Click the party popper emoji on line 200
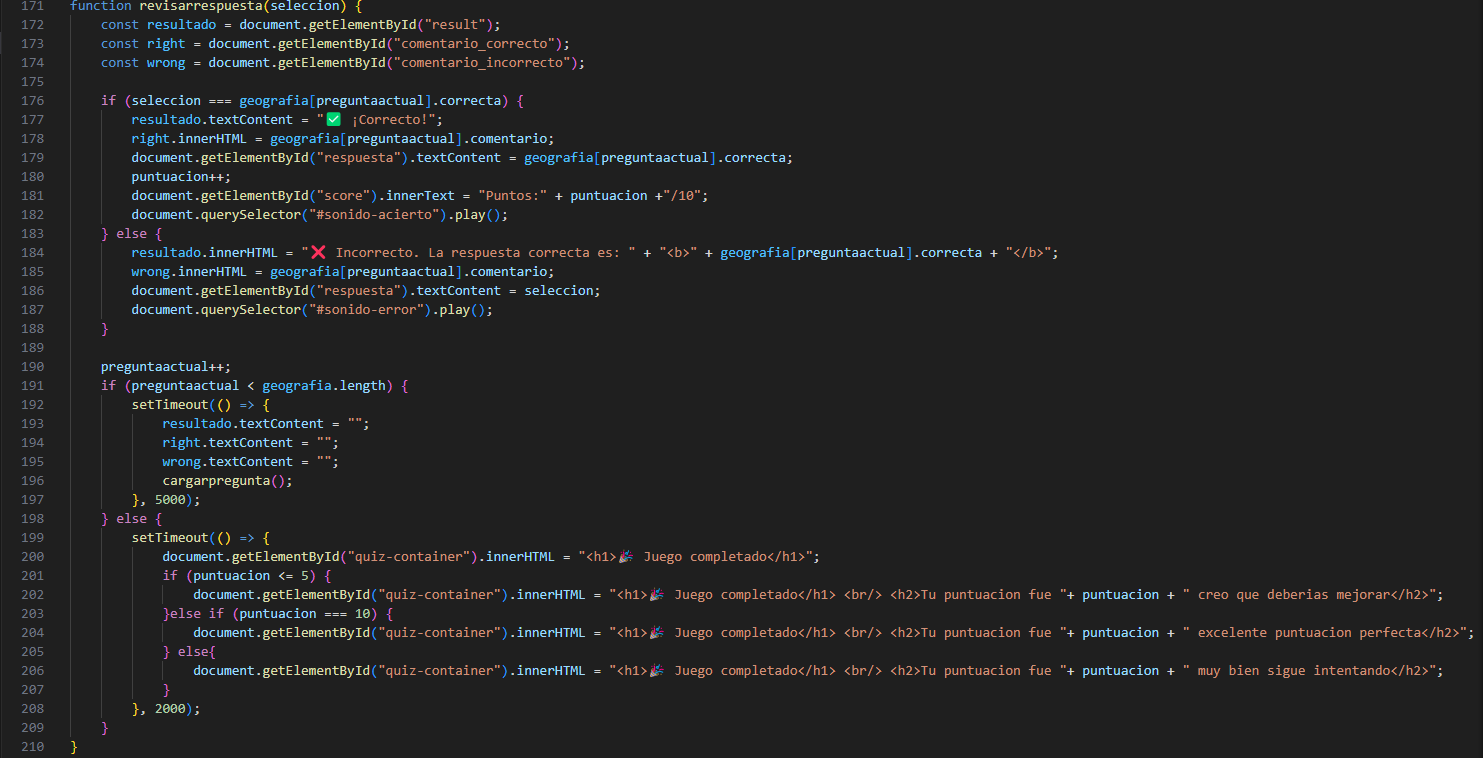 click(627, 557)
